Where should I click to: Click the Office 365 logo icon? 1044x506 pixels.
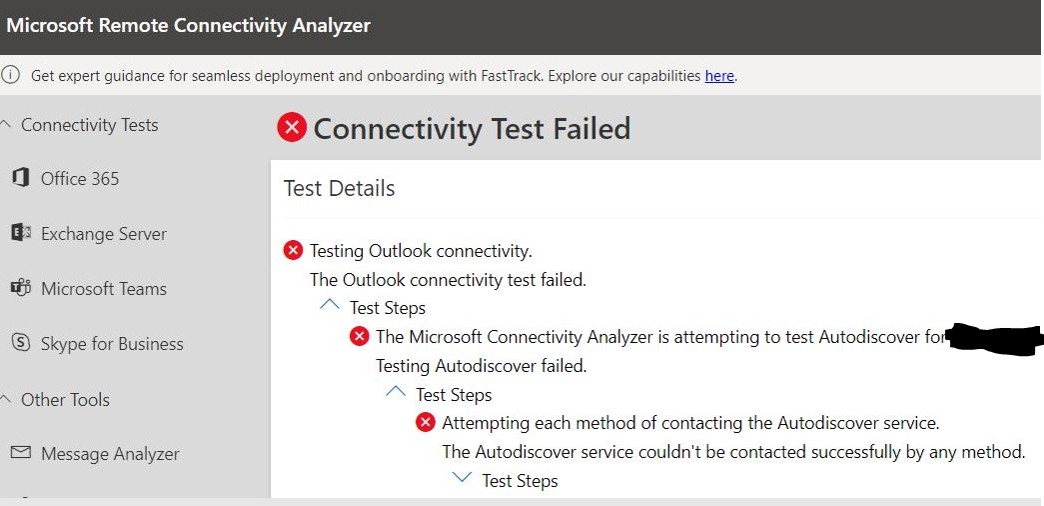click(21, 178)
